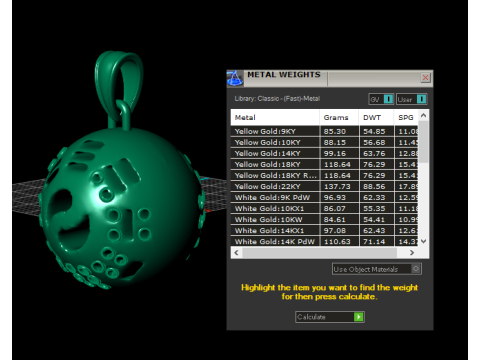Select the Yellow Gold:9KY row
The width and height of the screenshot is (480, 360).
(x=324, y=131)
